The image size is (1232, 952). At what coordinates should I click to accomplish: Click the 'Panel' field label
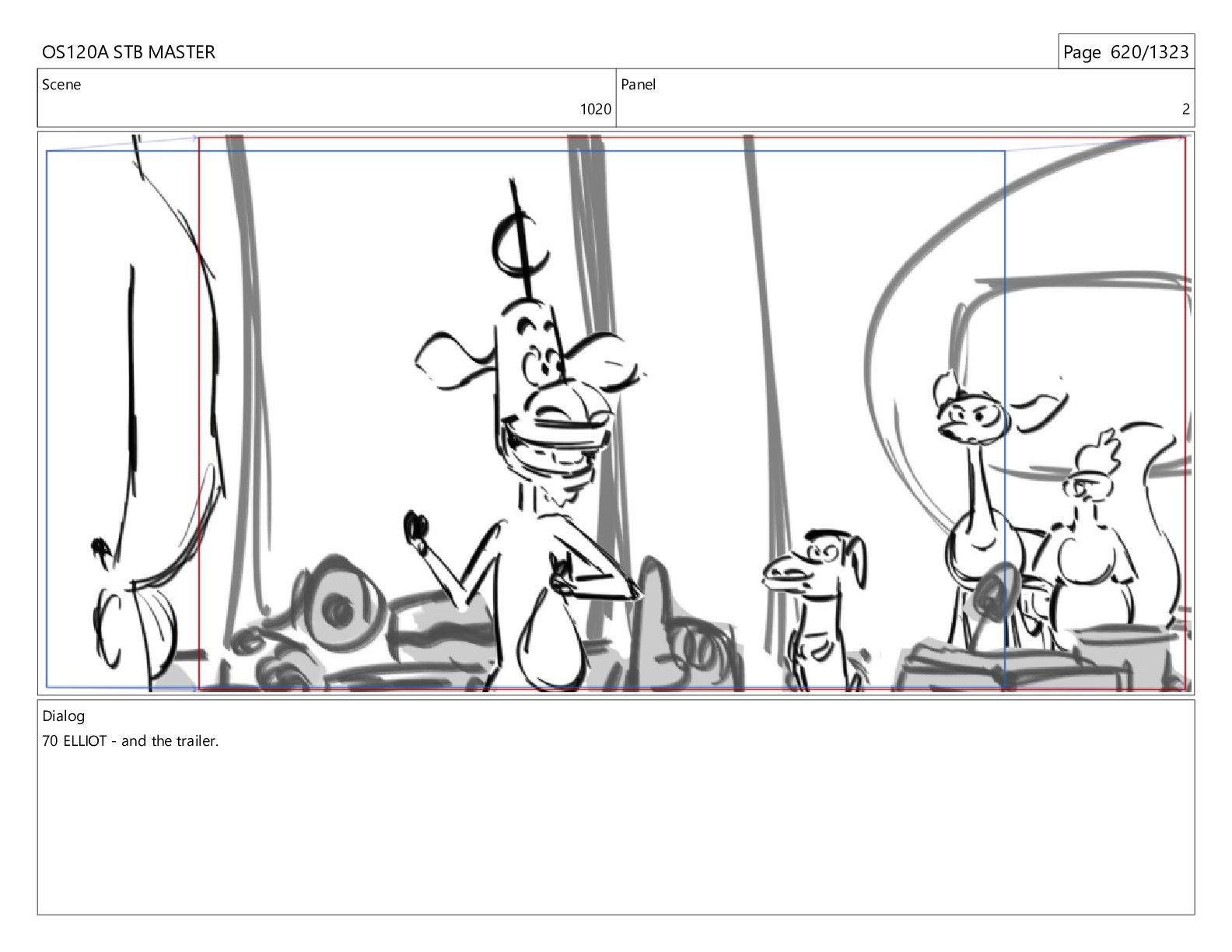point(638,85)
